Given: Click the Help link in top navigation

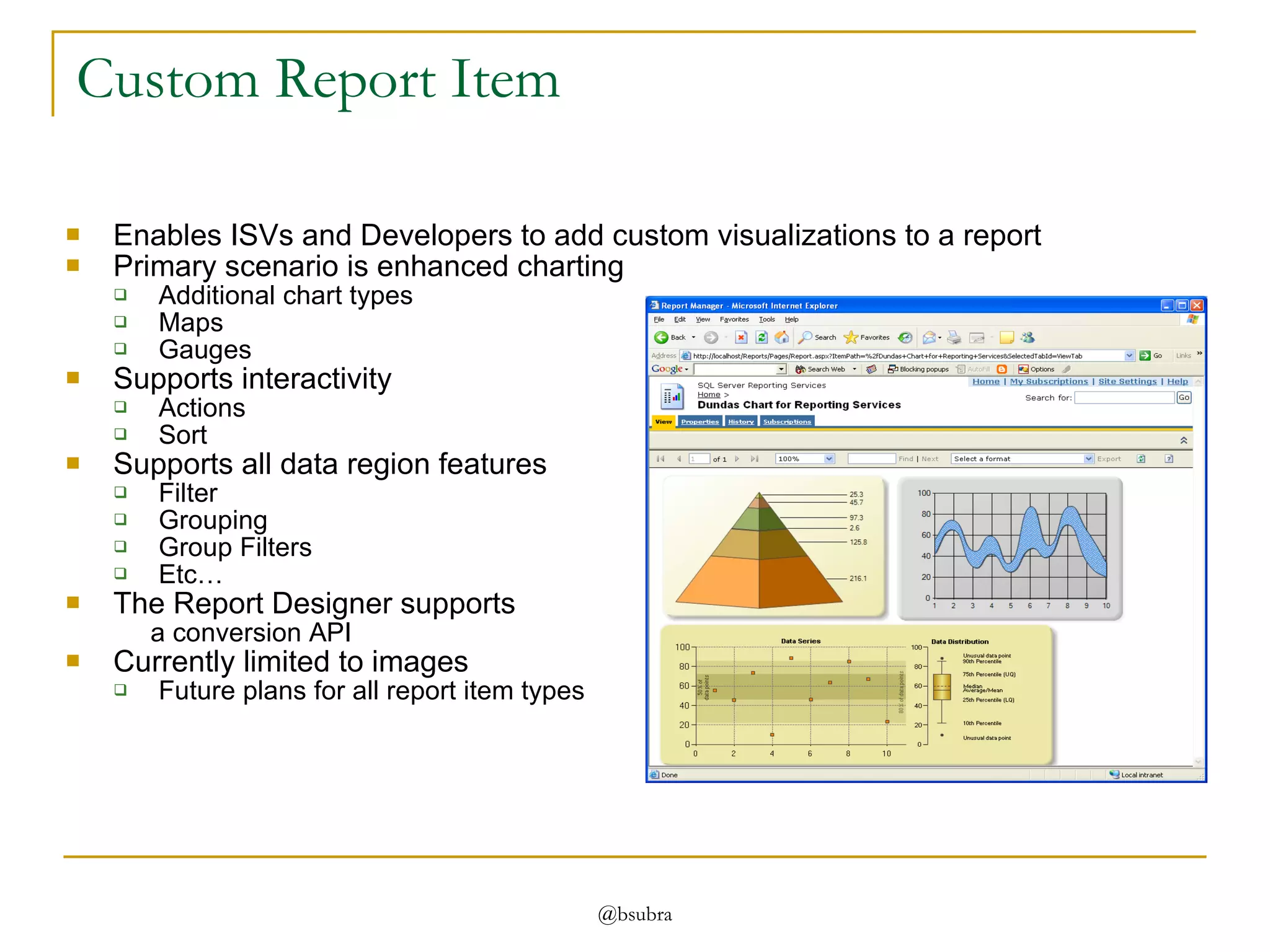Looking at the screenshot, I should point(1177,382).
